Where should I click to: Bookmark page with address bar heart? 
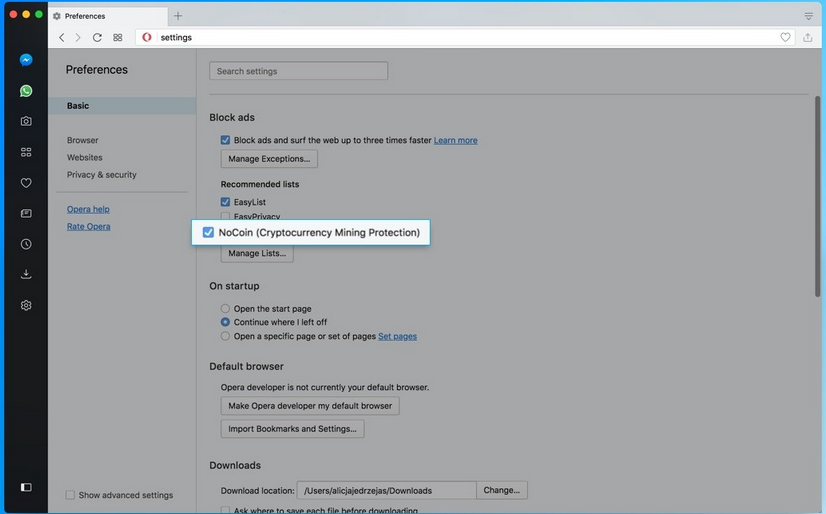coord(785,37)
